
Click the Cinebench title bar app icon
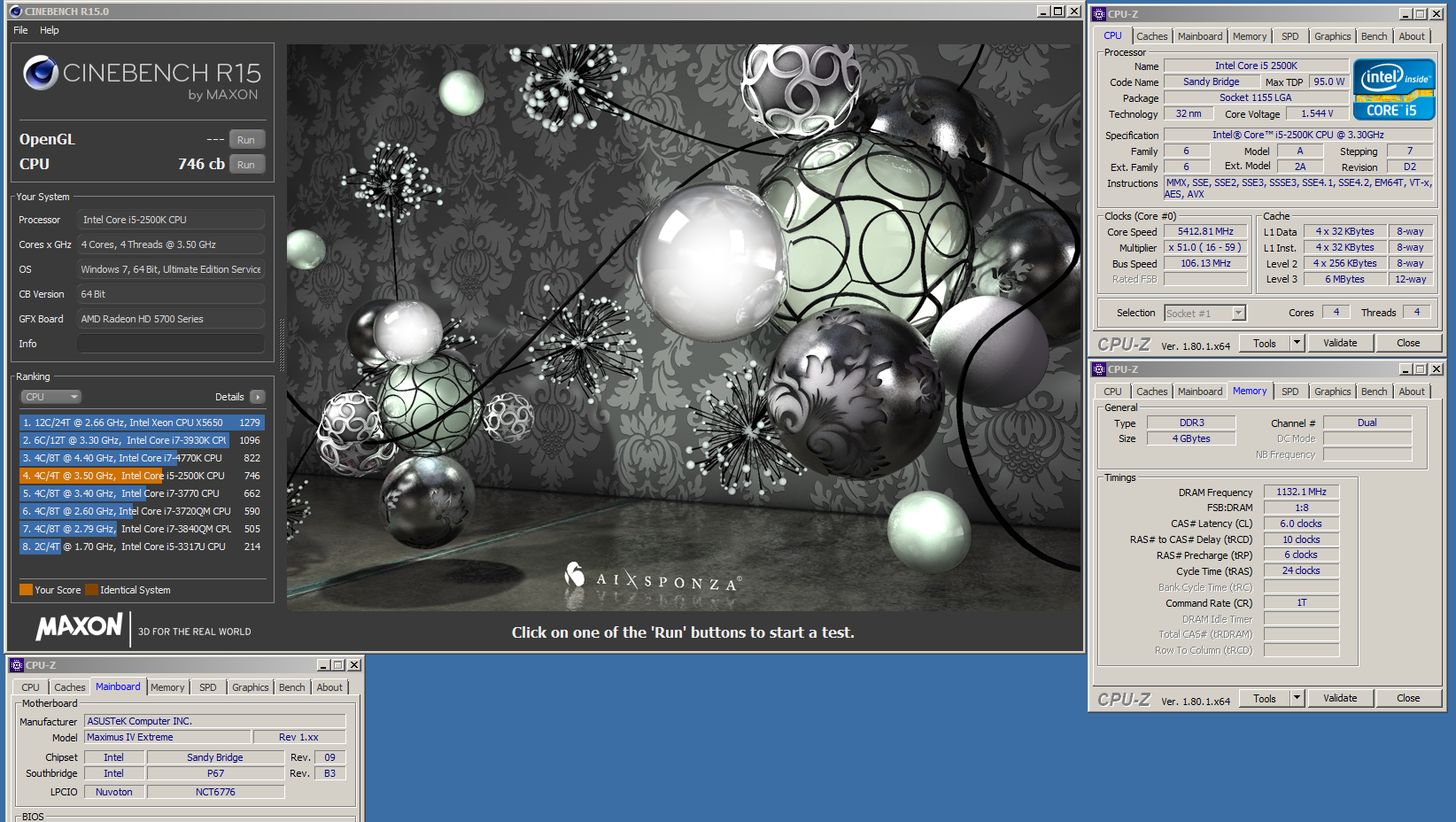pyautogui.click(x=15, y=12)
